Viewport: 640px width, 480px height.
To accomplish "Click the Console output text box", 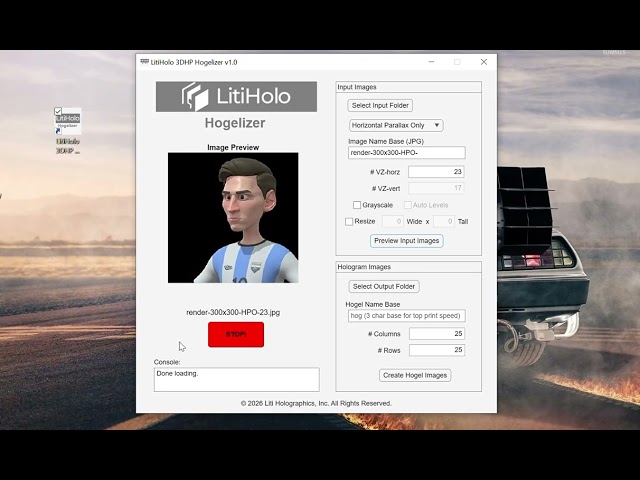I will tap(237, 380).
